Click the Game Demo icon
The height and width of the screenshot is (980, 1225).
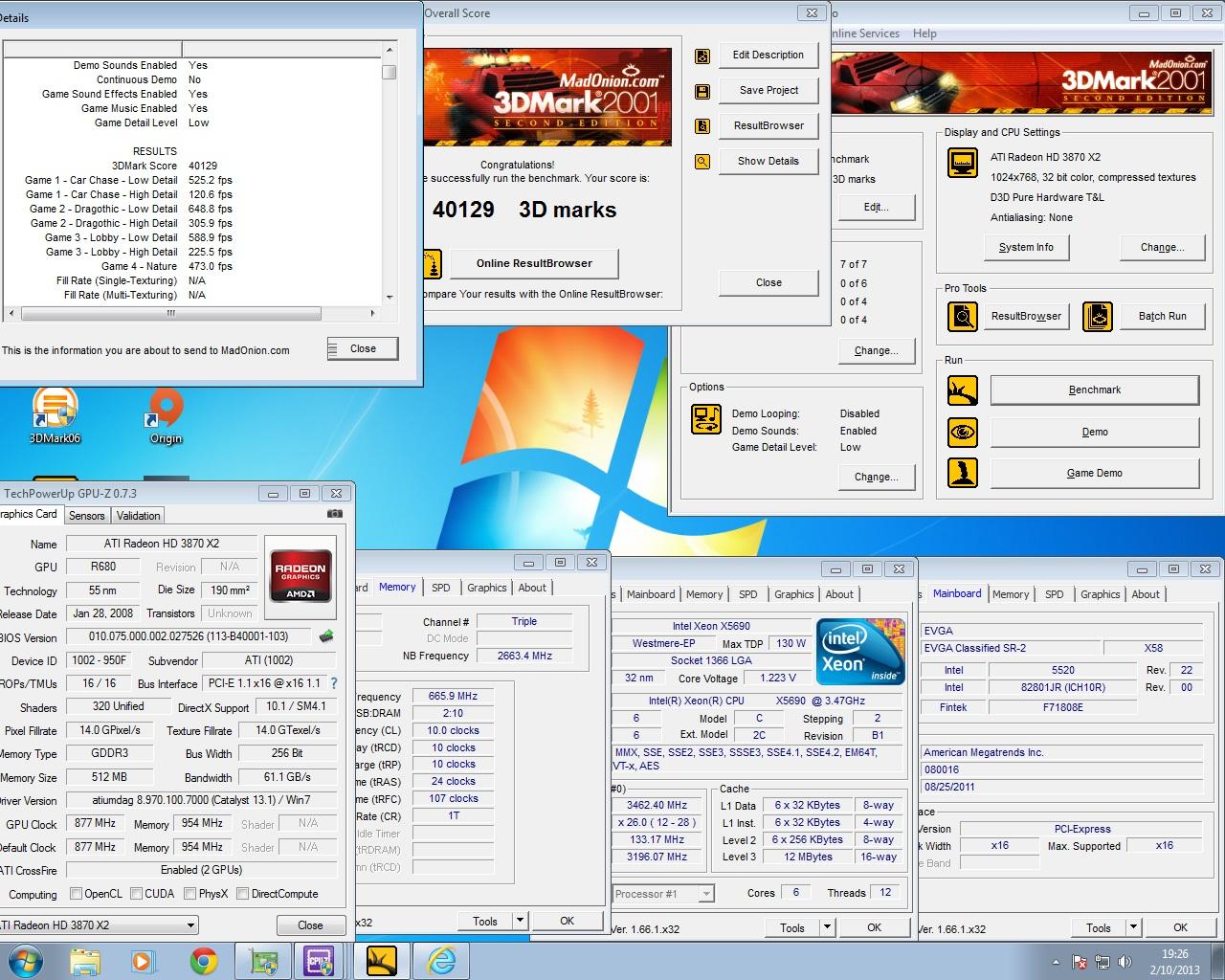pyautogui.click(x=963, y=473)
